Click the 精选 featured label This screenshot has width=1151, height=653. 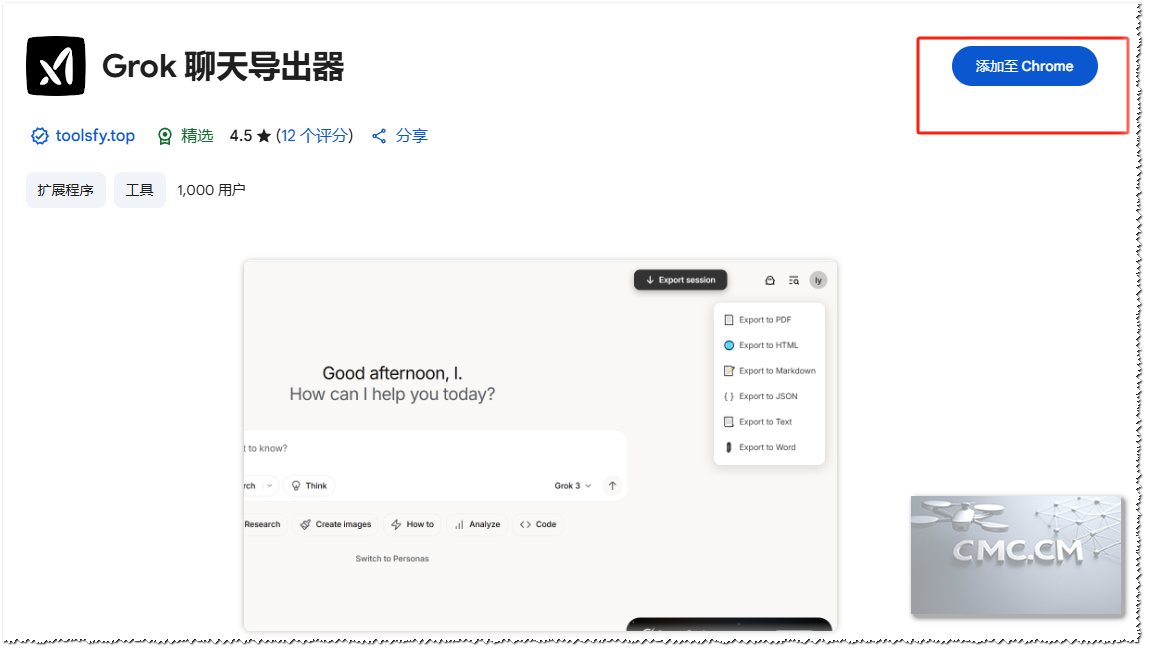point(197,136)
